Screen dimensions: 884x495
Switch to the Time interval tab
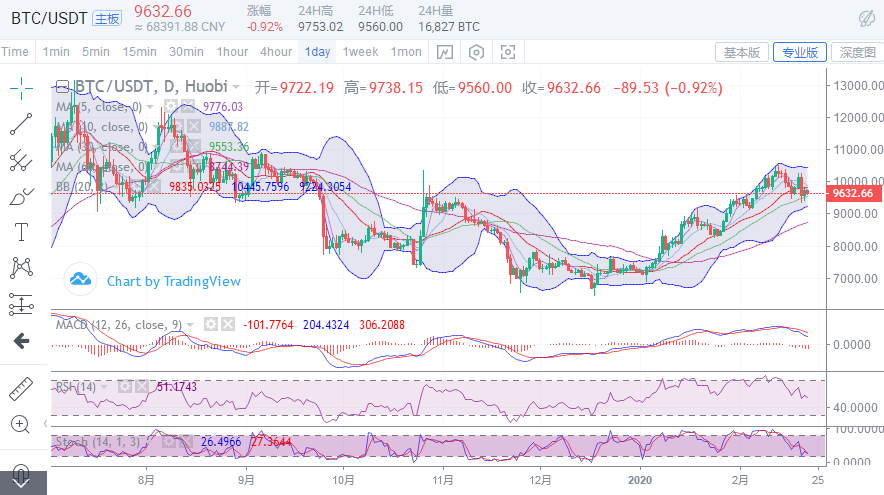tap(15, 52)
